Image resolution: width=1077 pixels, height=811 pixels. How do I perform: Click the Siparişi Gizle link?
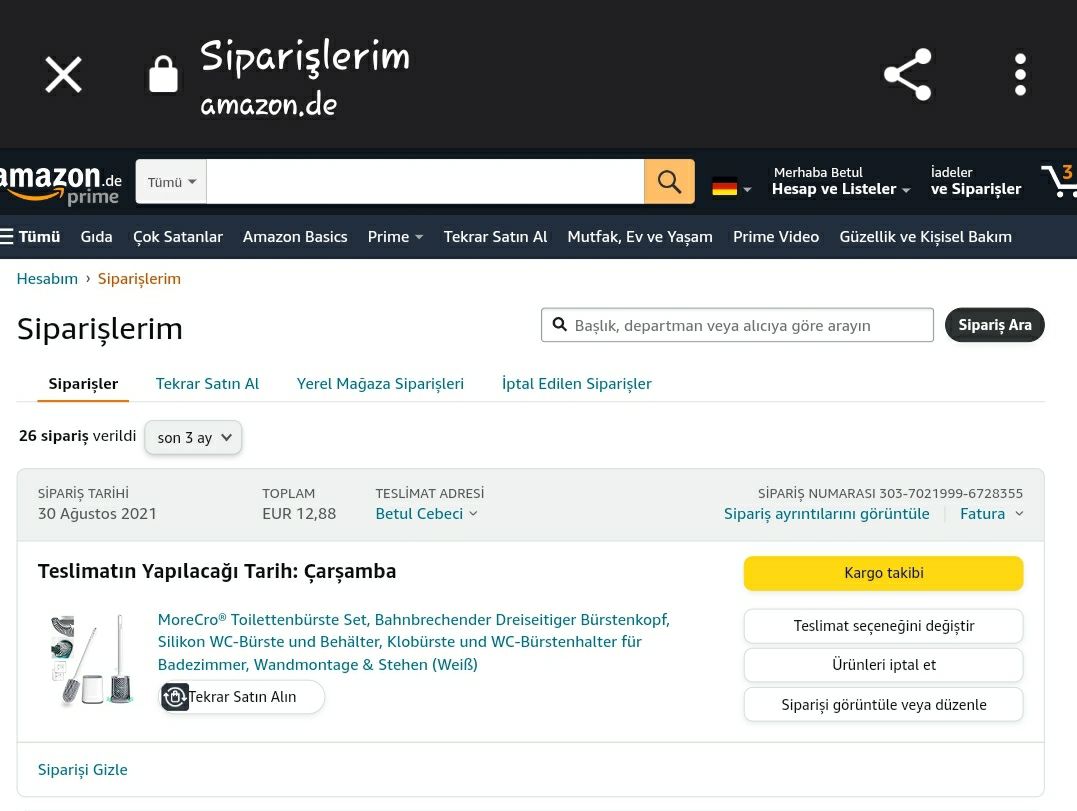tap(82, 770)
